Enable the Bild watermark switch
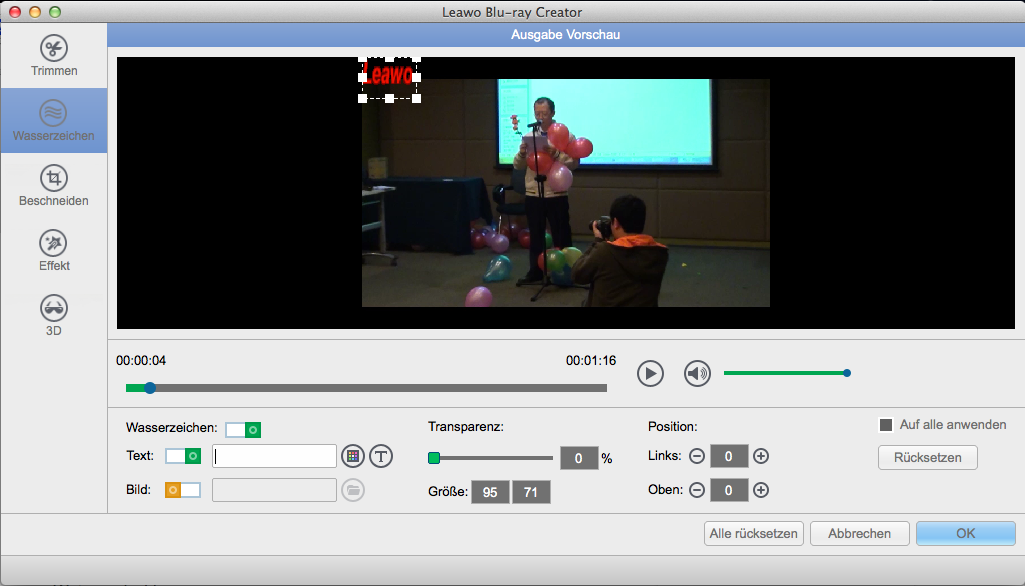The height and width of the screenshot is (586, 1025). (x=183, y=490)
